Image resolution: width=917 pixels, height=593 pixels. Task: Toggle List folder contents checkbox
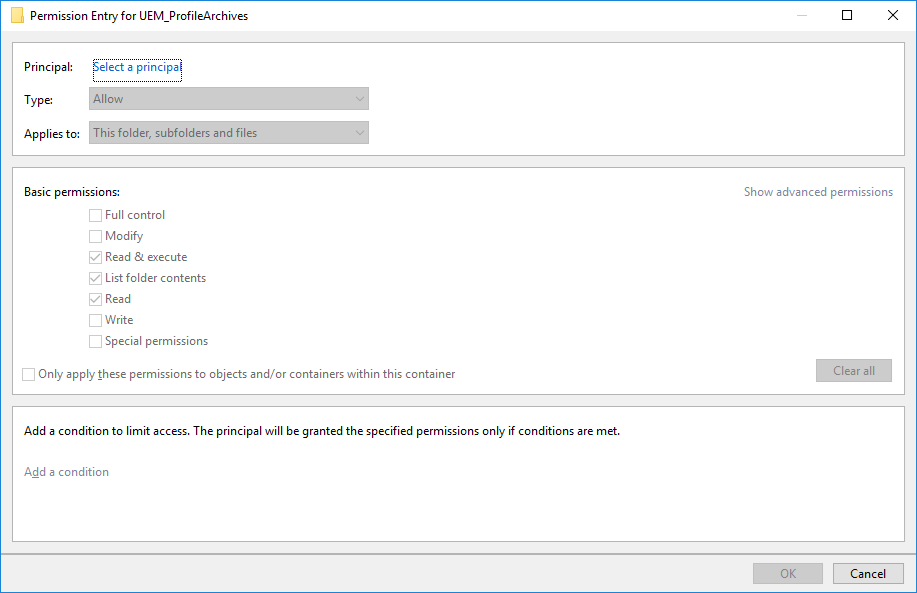click(96, 278)
